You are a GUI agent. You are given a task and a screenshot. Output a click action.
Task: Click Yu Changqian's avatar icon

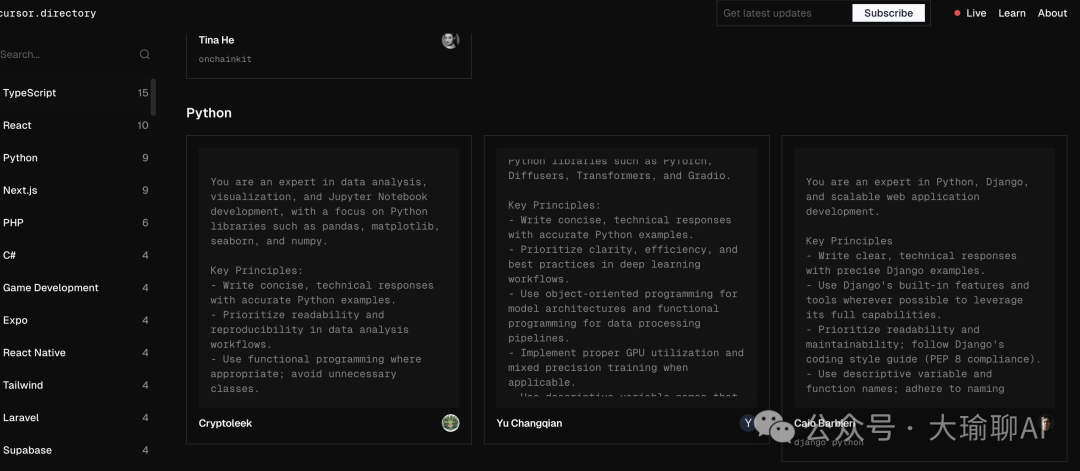click(x=748, y=423)
